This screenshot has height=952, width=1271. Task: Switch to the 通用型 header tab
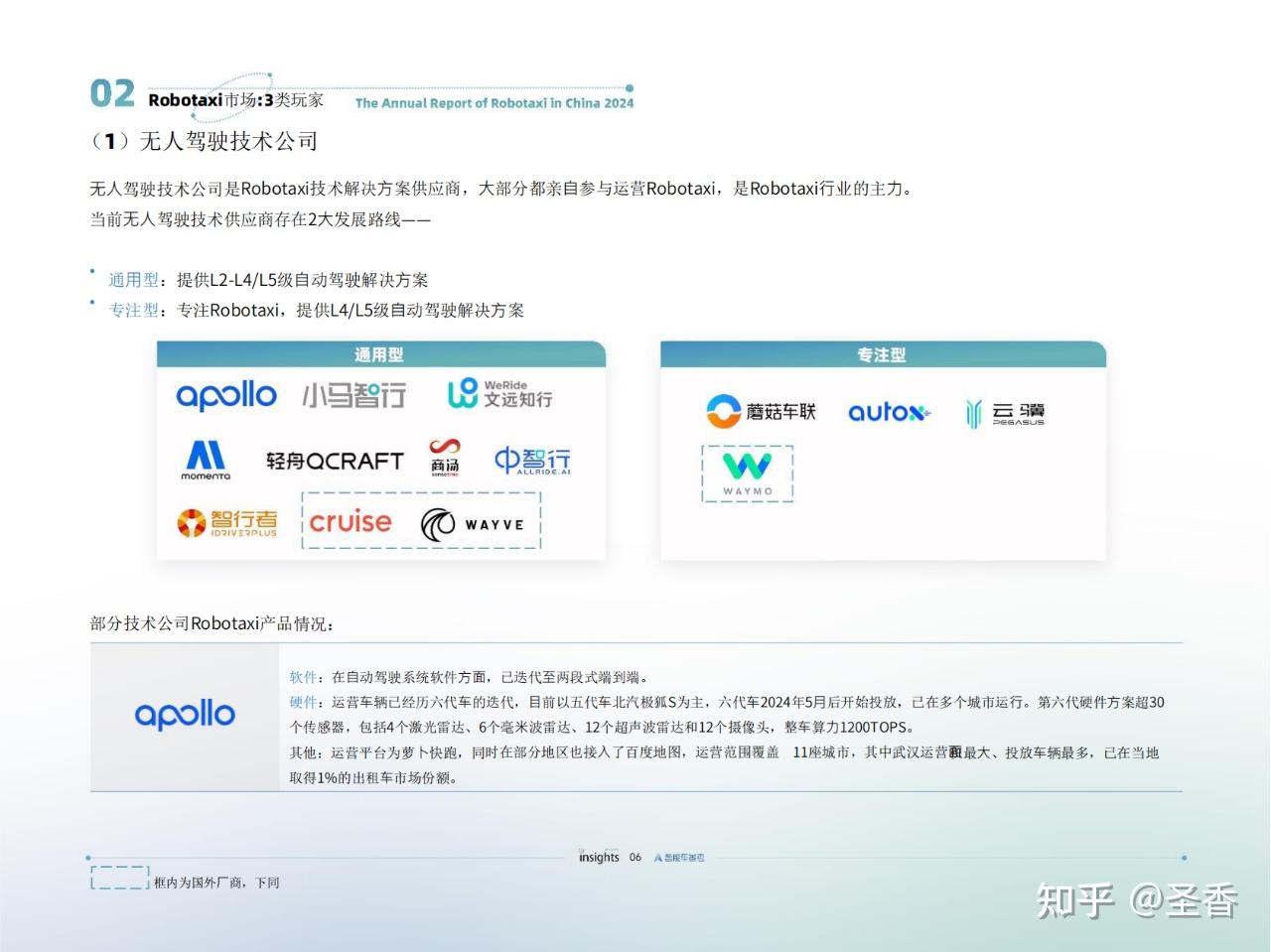[x=380, y=354]
